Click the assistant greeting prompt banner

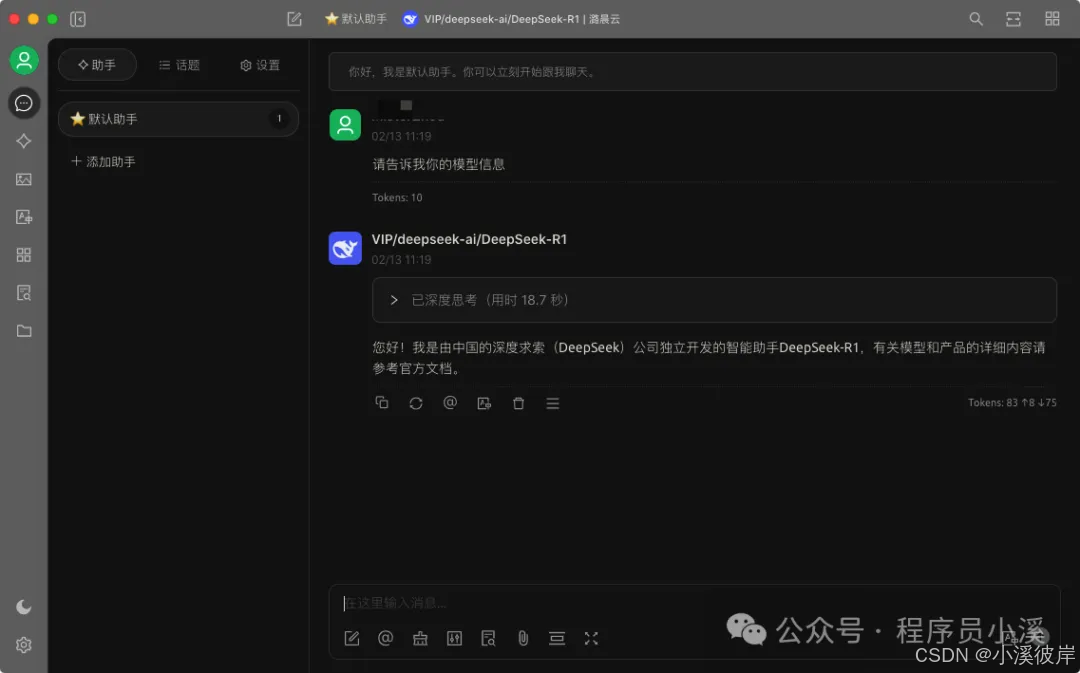point(692,72)
